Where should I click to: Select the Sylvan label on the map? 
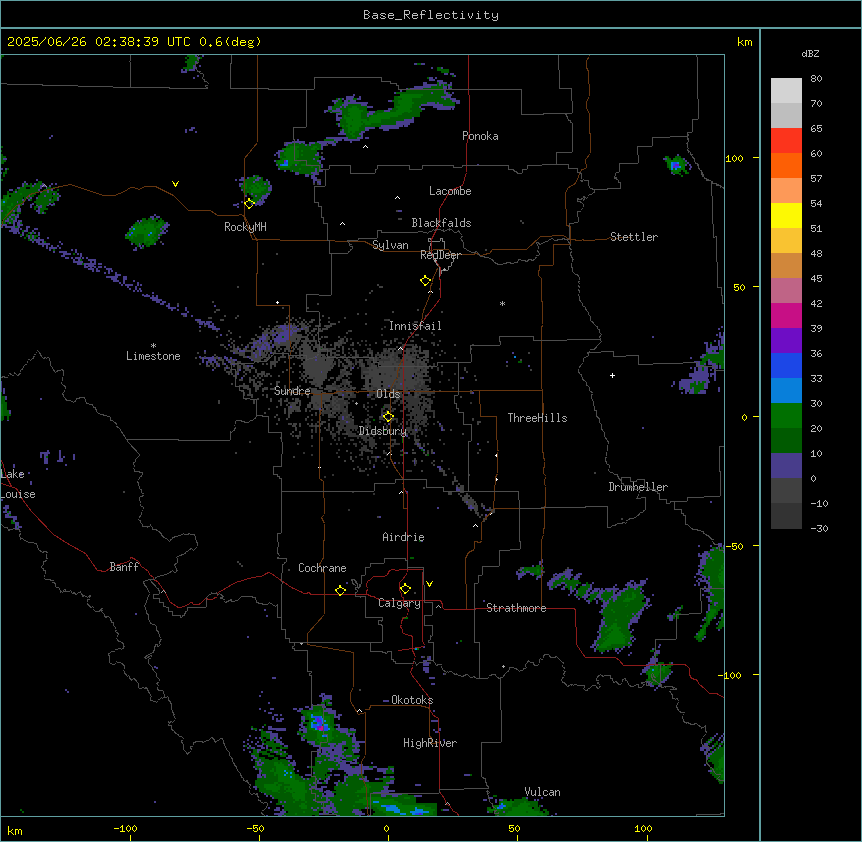click(390, 245)
